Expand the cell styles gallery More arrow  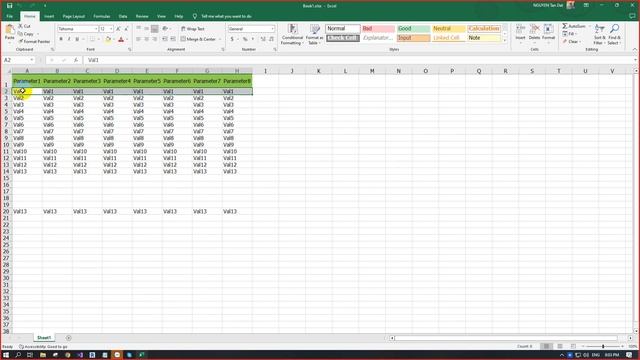coord(505,40)
